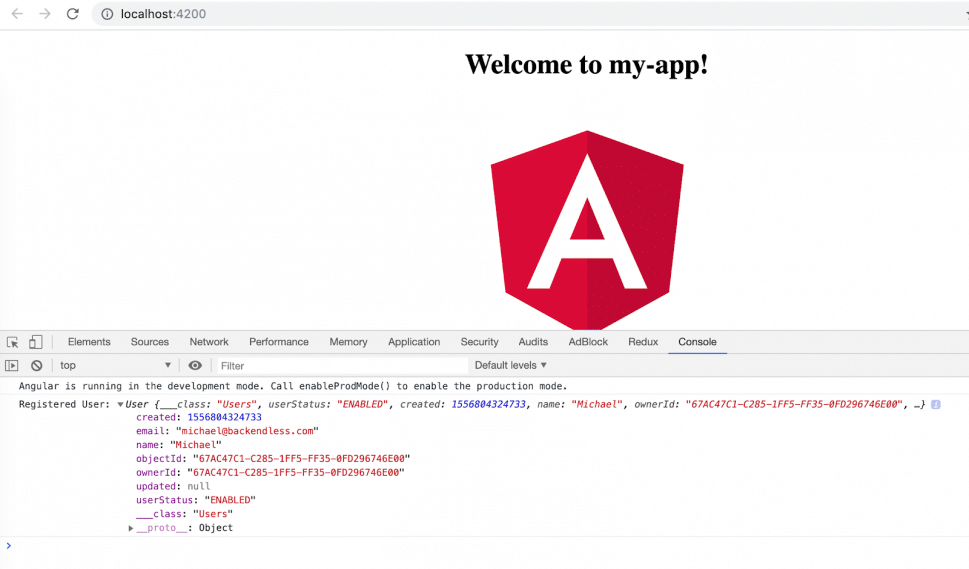Show the console sidebar icon
Screen dimensions: 969x569
[12, 365]
